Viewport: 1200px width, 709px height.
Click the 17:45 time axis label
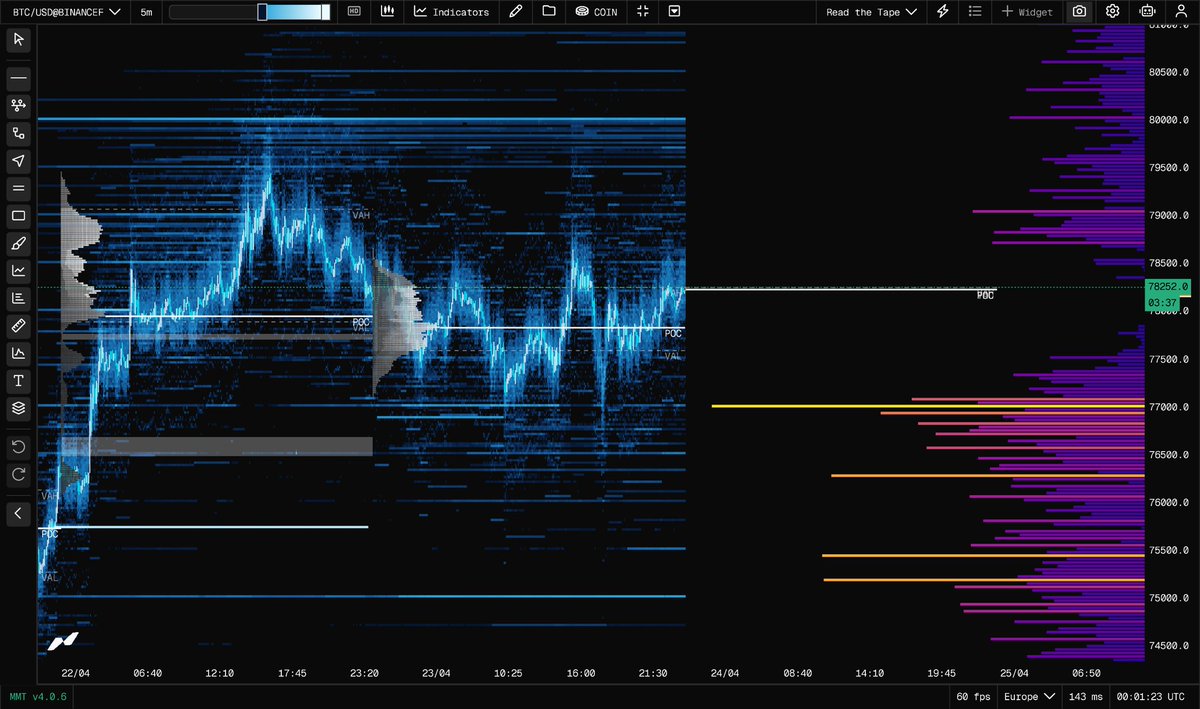pyautogui.click(x=292, y=673)
